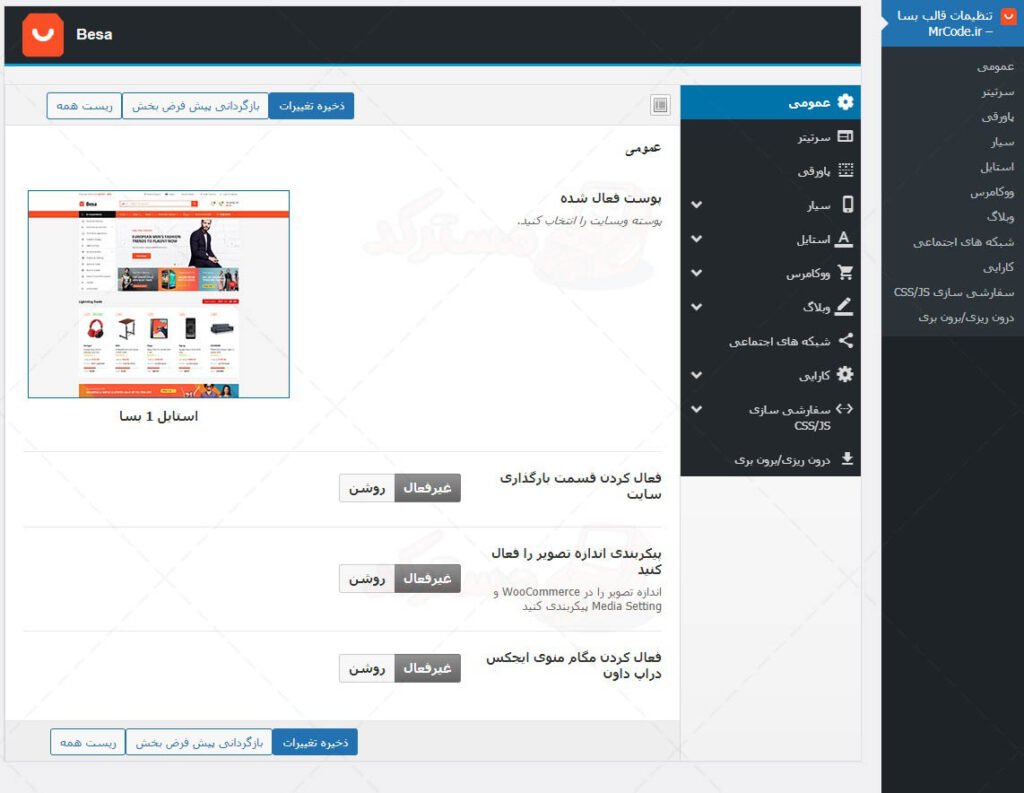Open the وبلاگ (Blog) pencil icon
The width and height of the screenshot is (1024, 793).
[843, 306]
